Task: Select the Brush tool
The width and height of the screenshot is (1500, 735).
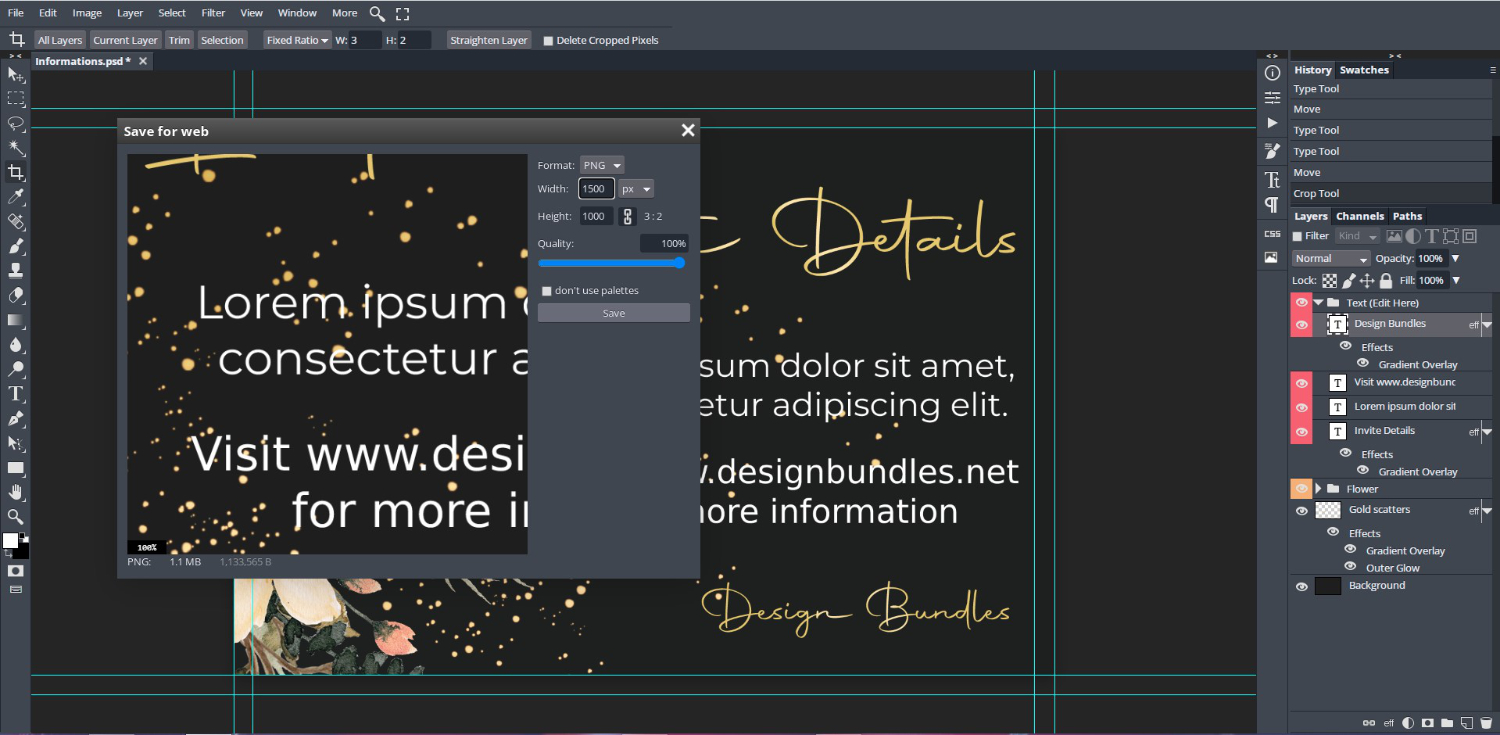Action: [x=16, y=246]
